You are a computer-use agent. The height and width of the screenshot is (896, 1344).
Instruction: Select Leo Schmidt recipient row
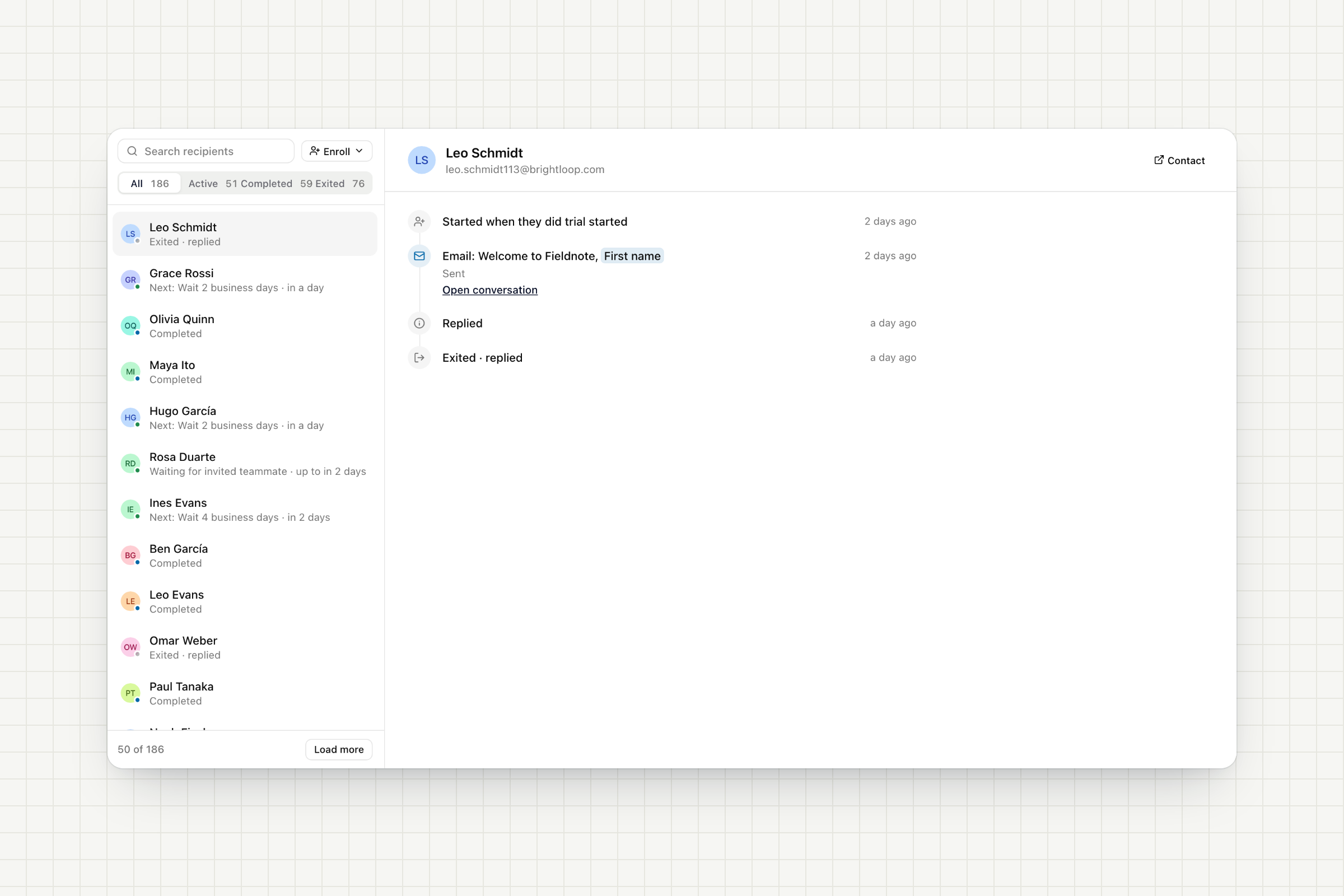click(x=245, y=234)
